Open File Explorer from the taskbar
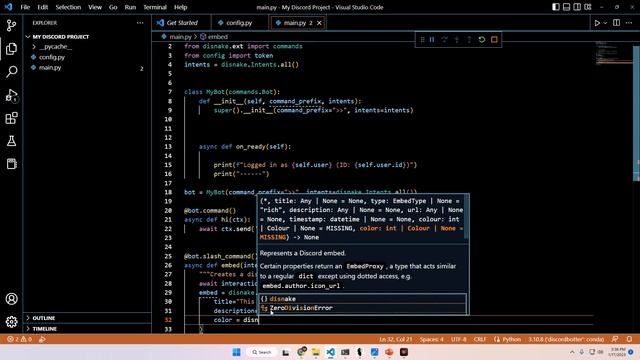 click(316, 352)
